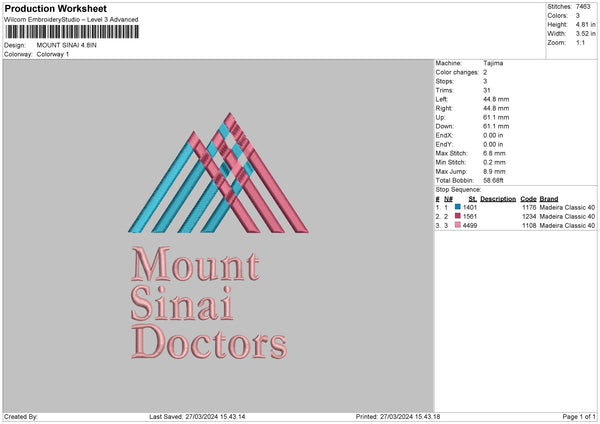Click the Mount Sinai Doctors embroidery preview
The height and width of the screenshot is (424, 600).
tap(218, 236)
